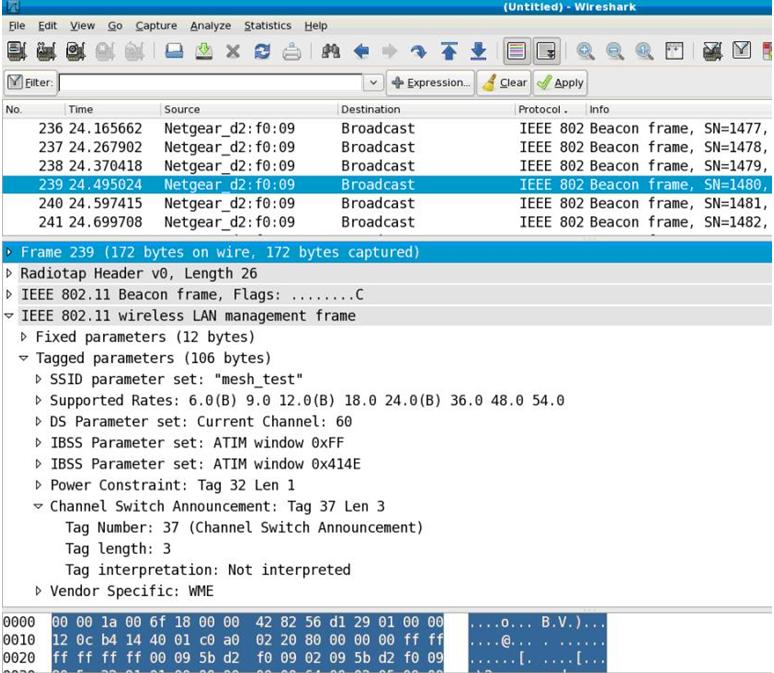Expand DS Parameter set Current Channel
774x673 pixels.
click(x=39, y=422)
